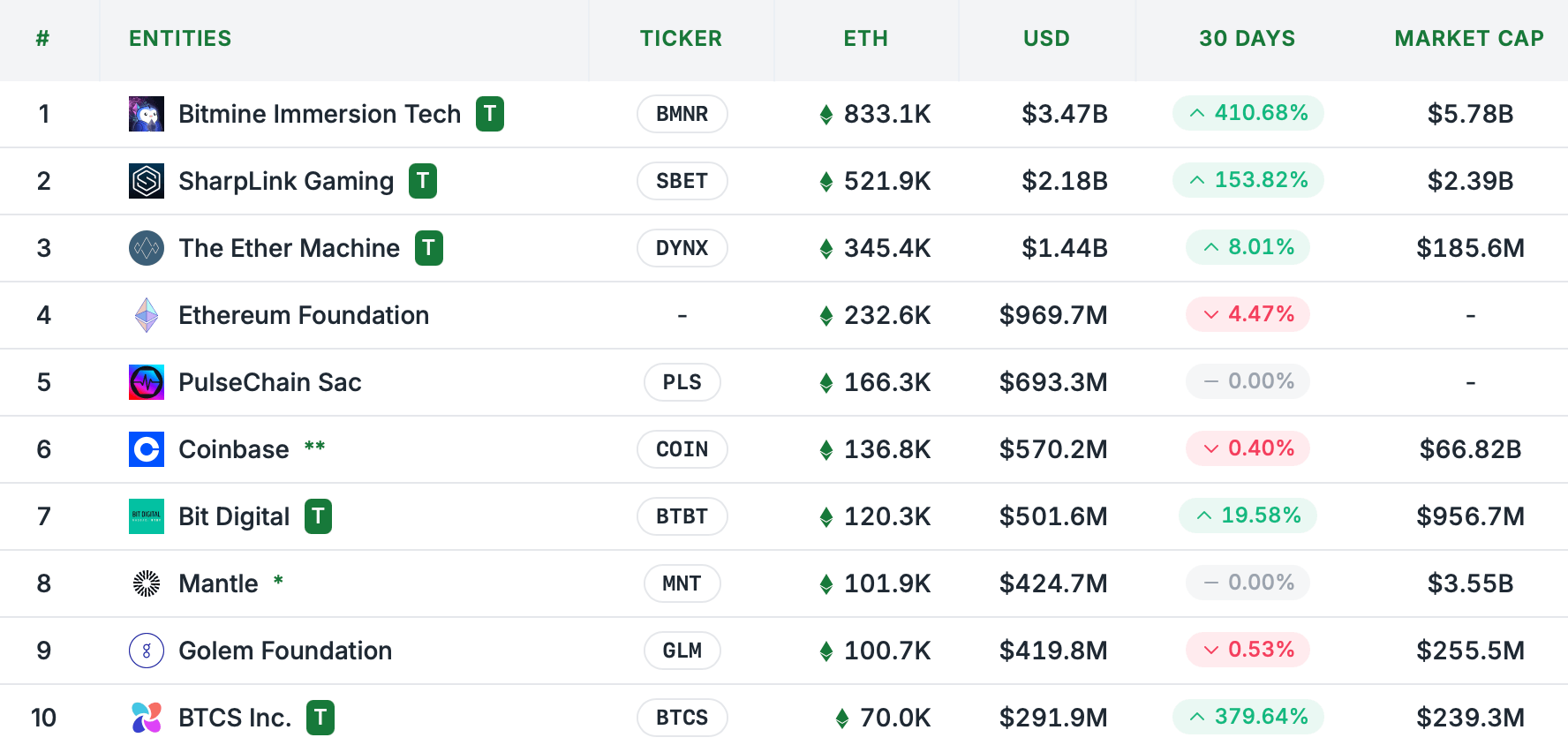Open the SBET ticker pill

pos(682,180)
